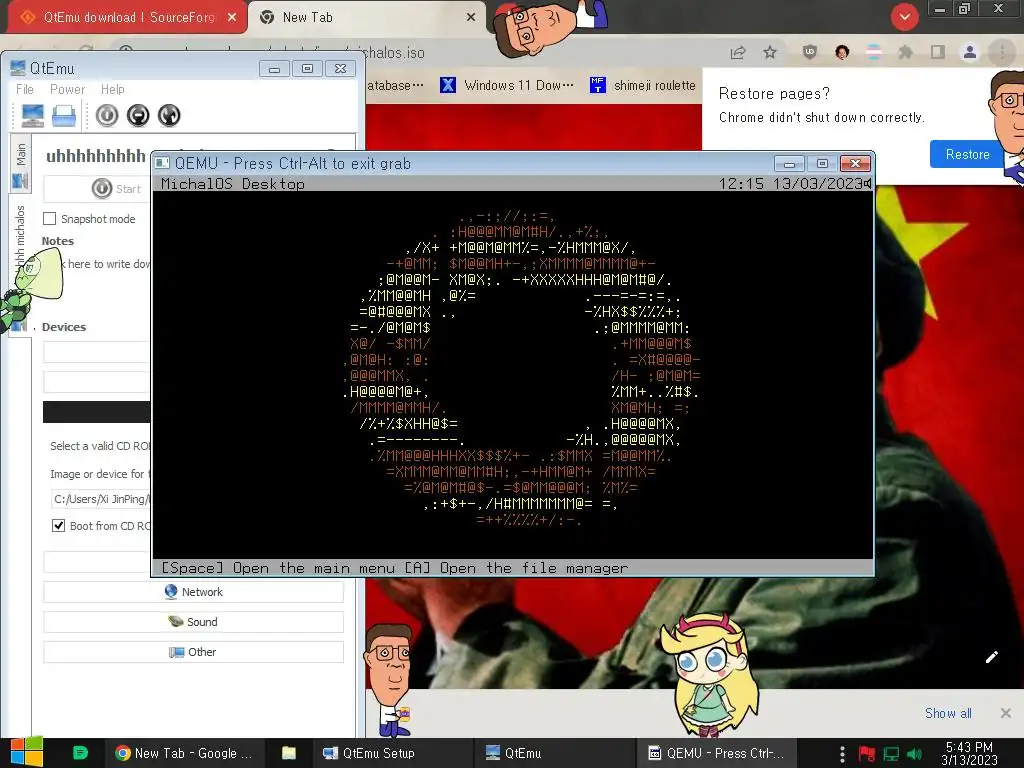Click the restart machine icon in QtEmu toolbar
Viewport: 1024px width, 768px height.
coord(169,116)
